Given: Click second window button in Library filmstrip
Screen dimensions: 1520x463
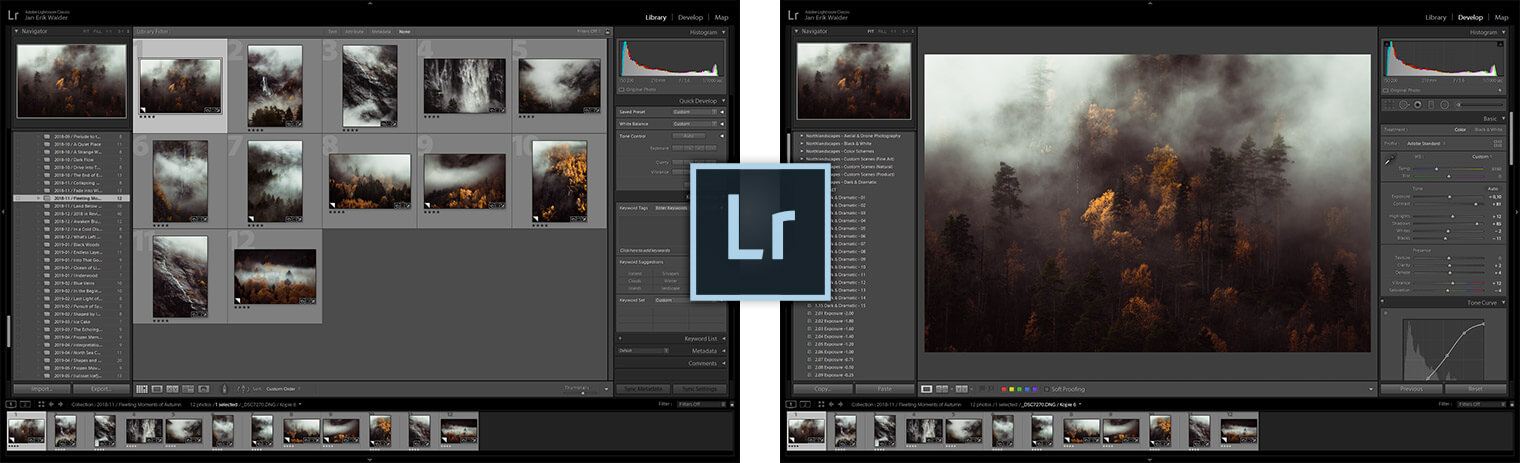Looking at the screenshot, I should pos(25,404).
